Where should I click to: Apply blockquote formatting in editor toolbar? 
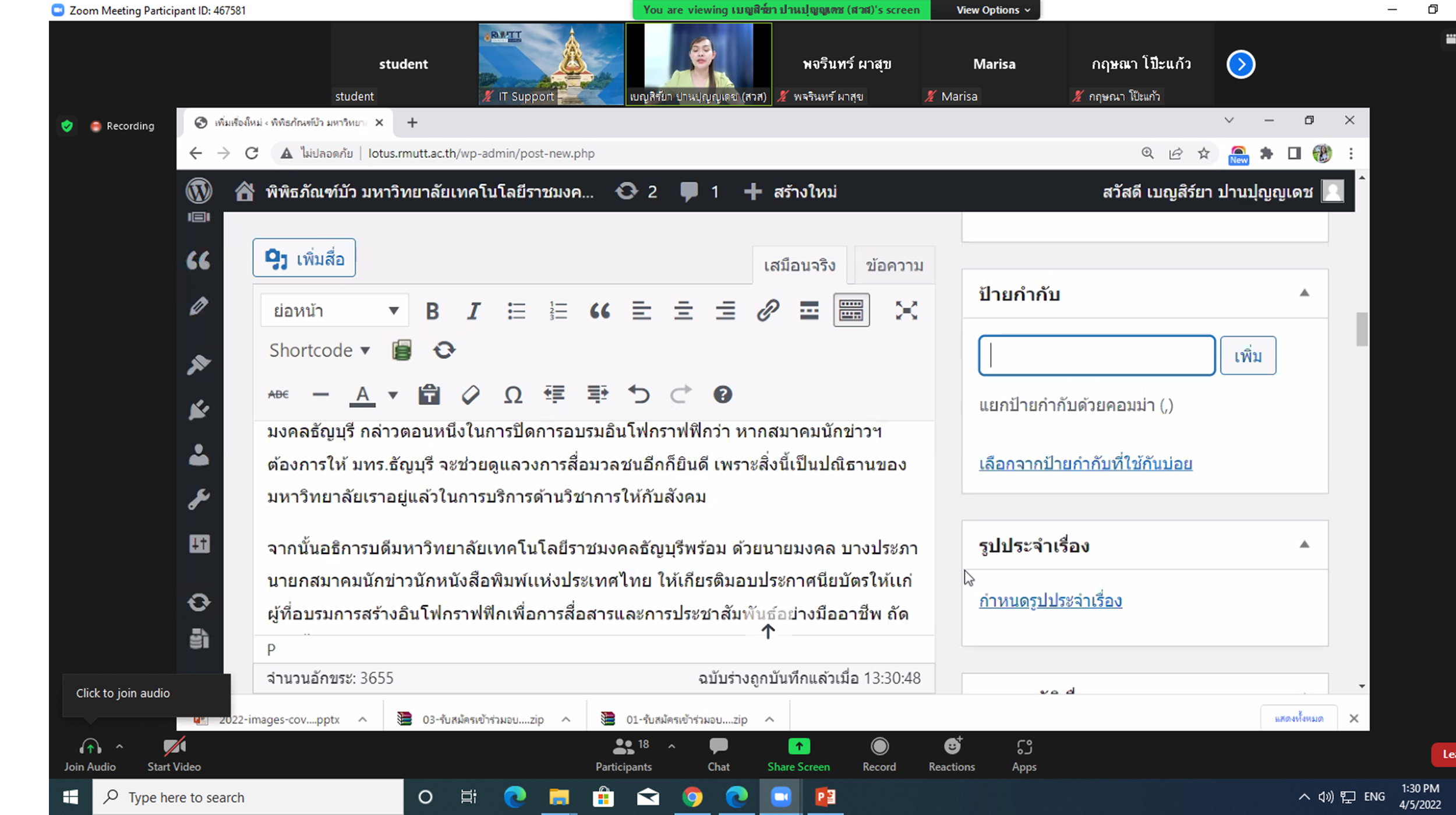(x=600, y=311)
